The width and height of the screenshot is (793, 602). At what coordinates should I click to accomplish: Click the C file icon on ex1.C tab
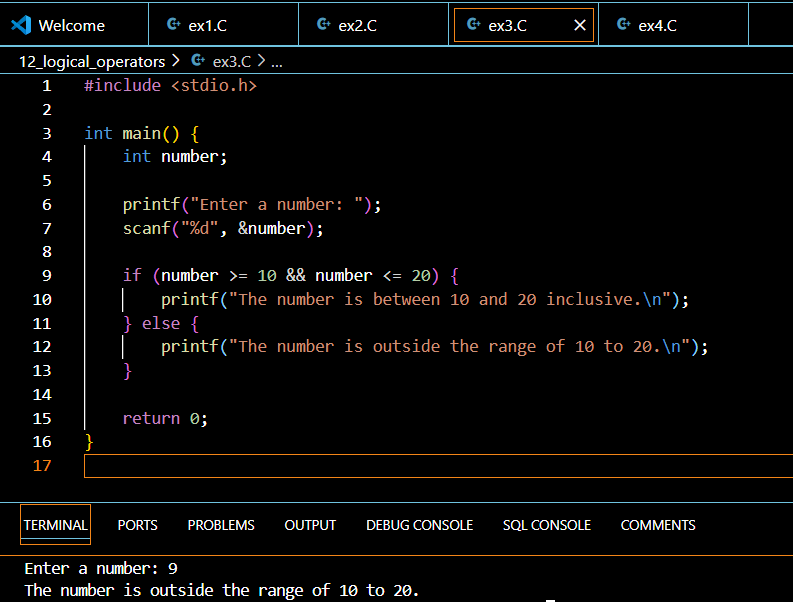(174, 25)
